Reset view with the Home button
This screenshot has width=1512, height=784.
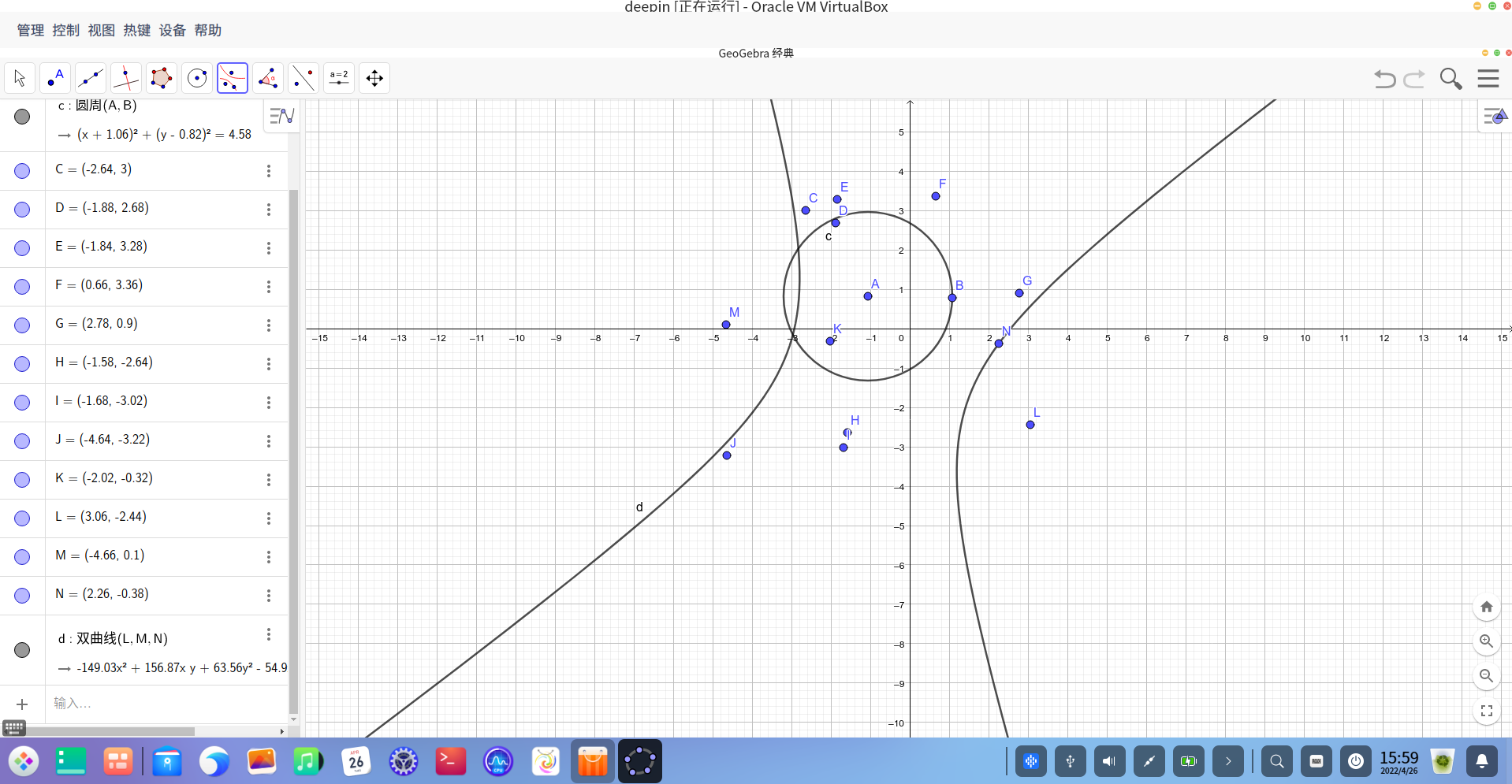point(1487,607)
